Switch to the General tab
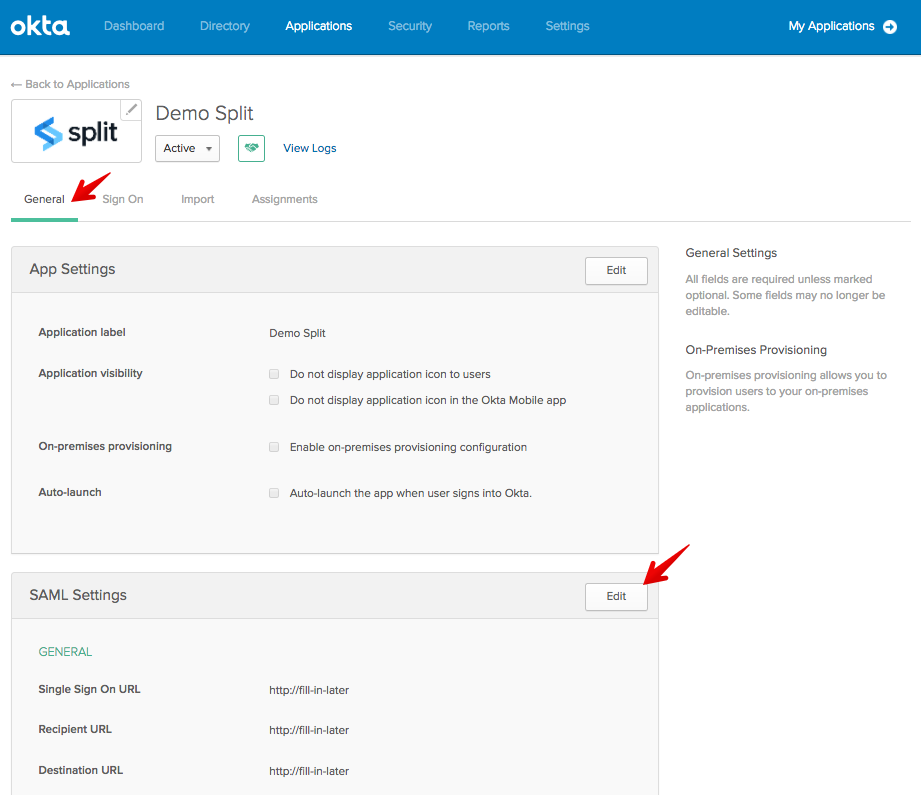The height and width of the screenshot is (795, 921). [44, 199]
